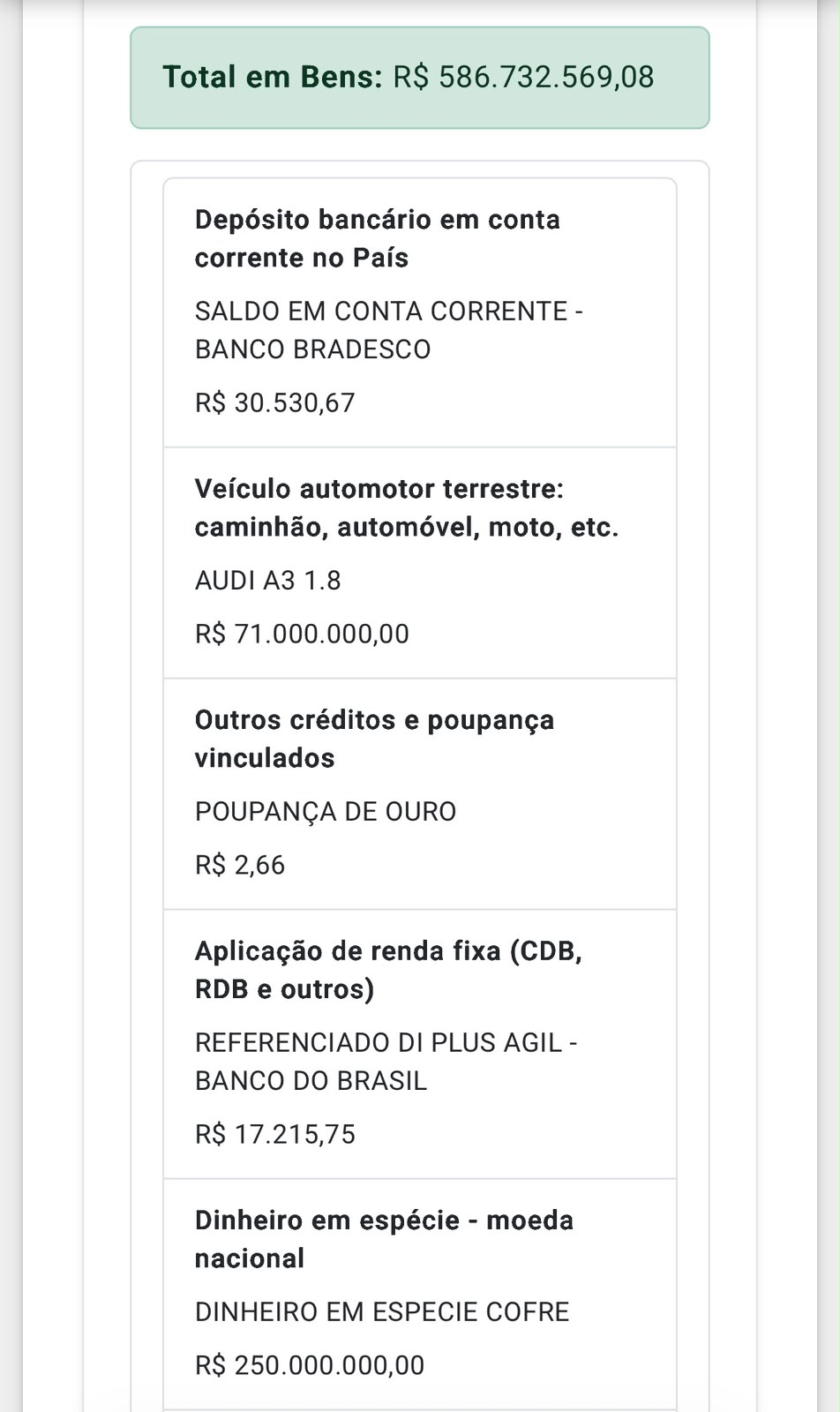Select the AUDI A3 1.8 description
Viewport: 840px width, 1412px height.
coord(268,581)
